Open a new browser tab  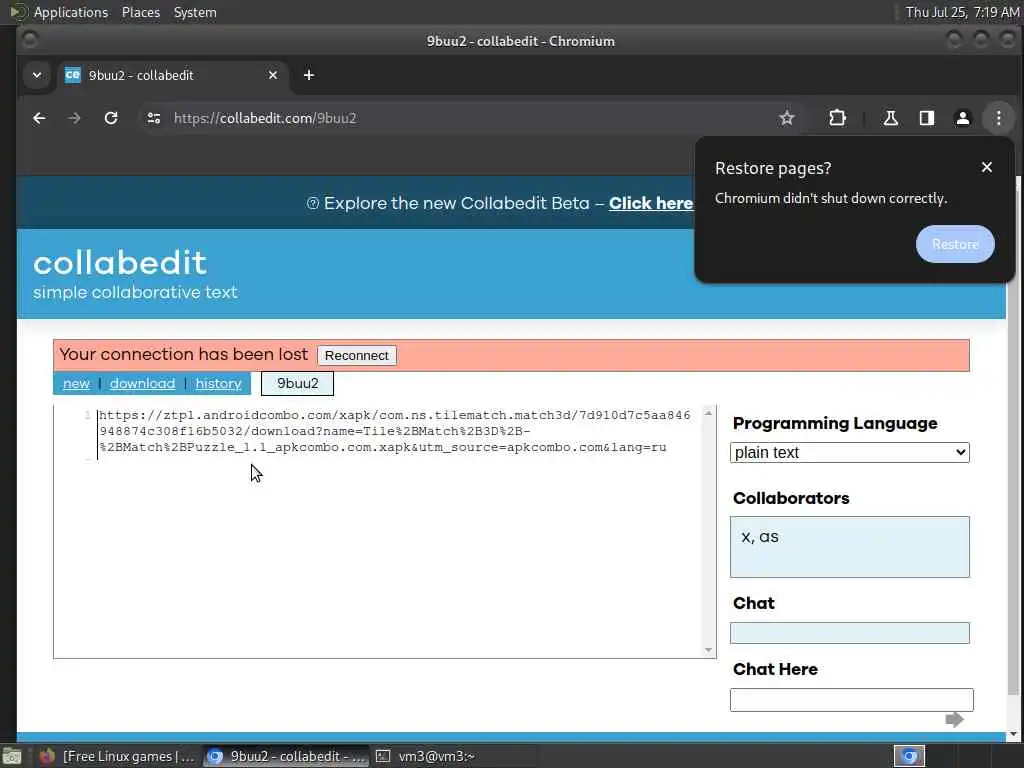coord(309,75)
